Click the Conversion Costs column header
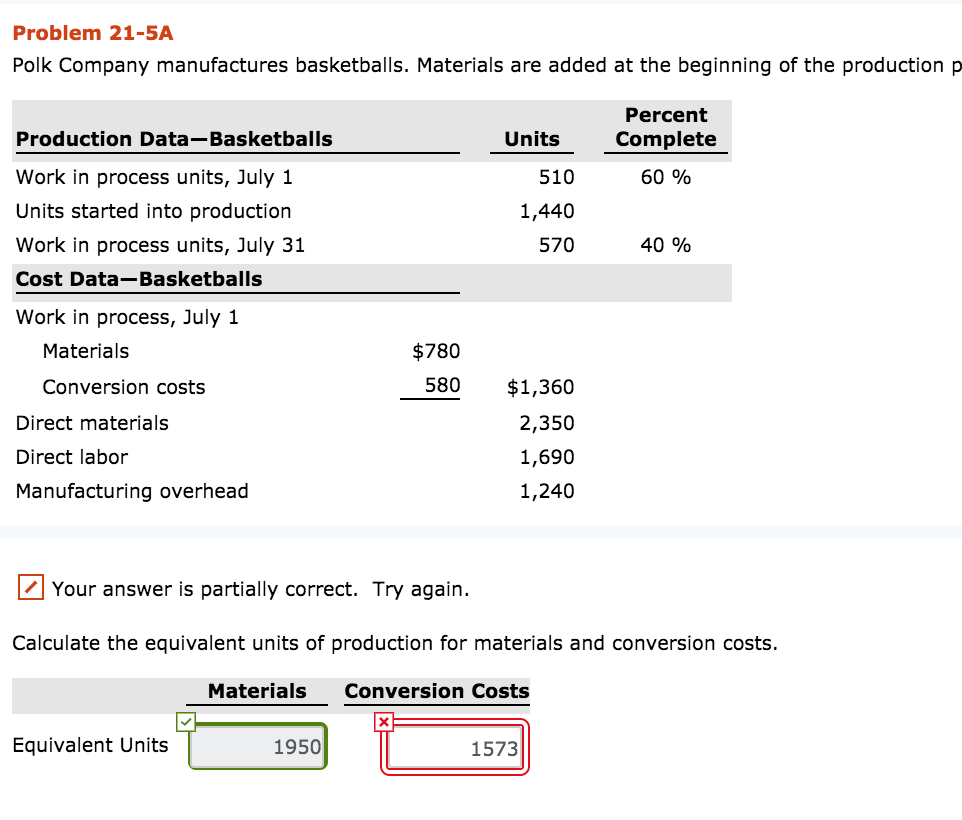This screenshot has width=962, height=820. [x=436, y=691]
